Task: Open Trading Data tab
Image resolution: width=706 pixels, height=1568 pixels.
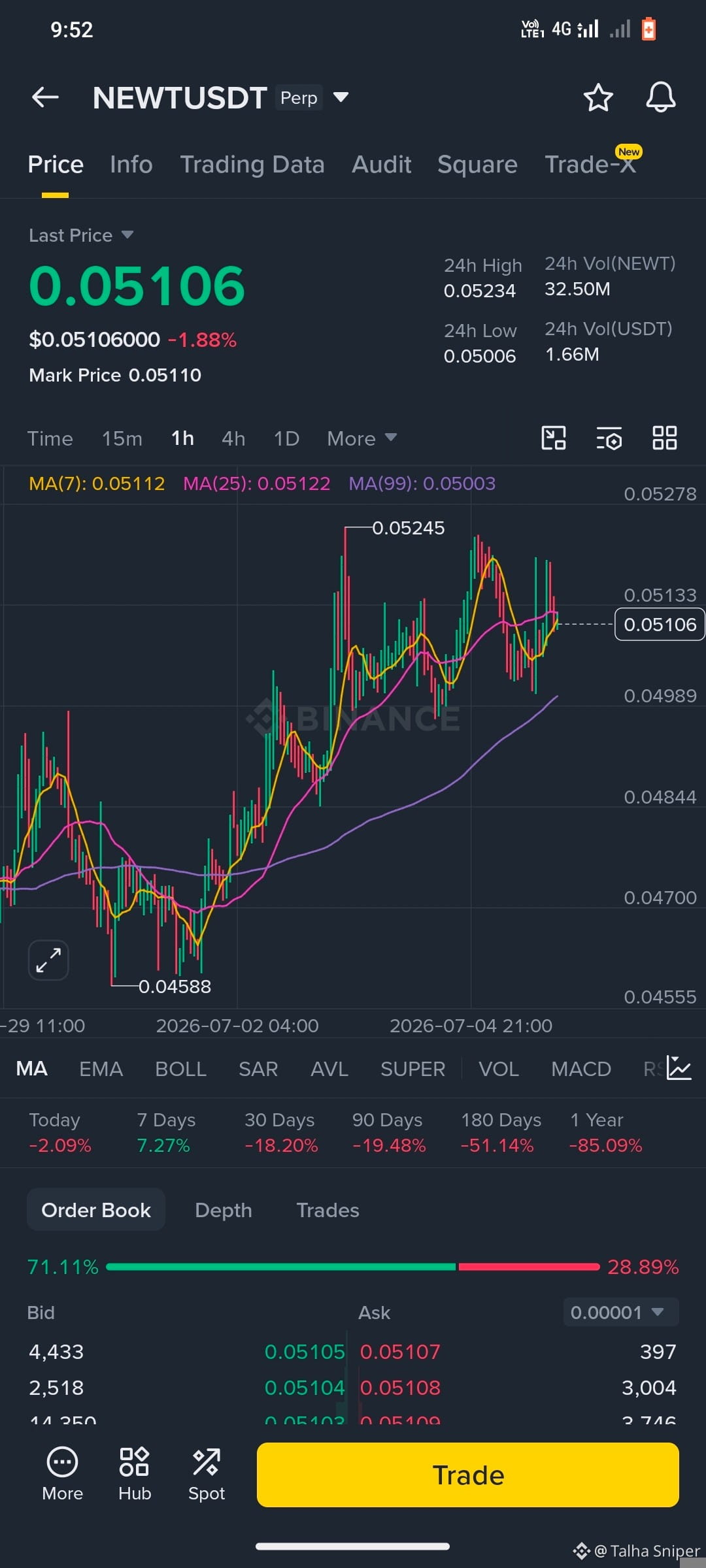Action: pos(252,165)
